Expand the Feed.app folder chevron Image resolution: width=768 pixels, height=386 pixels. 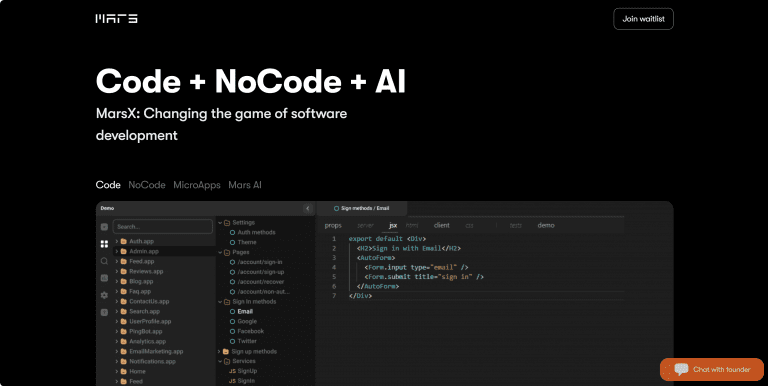tap(117, 262)
